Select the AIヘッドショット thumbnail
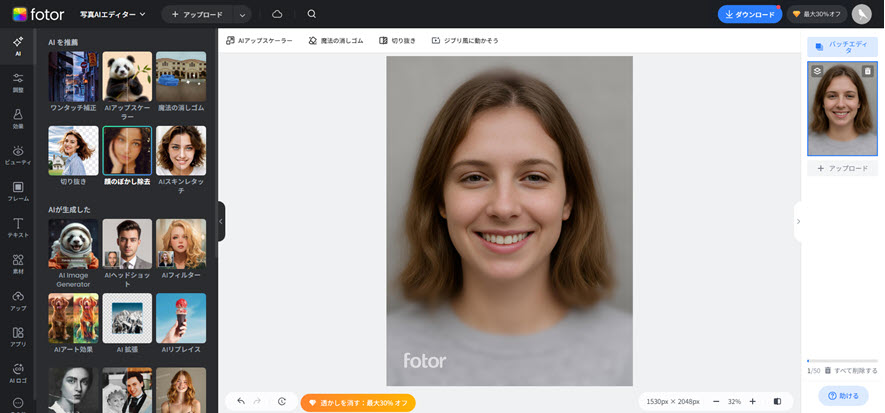885x413 pixels. [x=127, y=250]
